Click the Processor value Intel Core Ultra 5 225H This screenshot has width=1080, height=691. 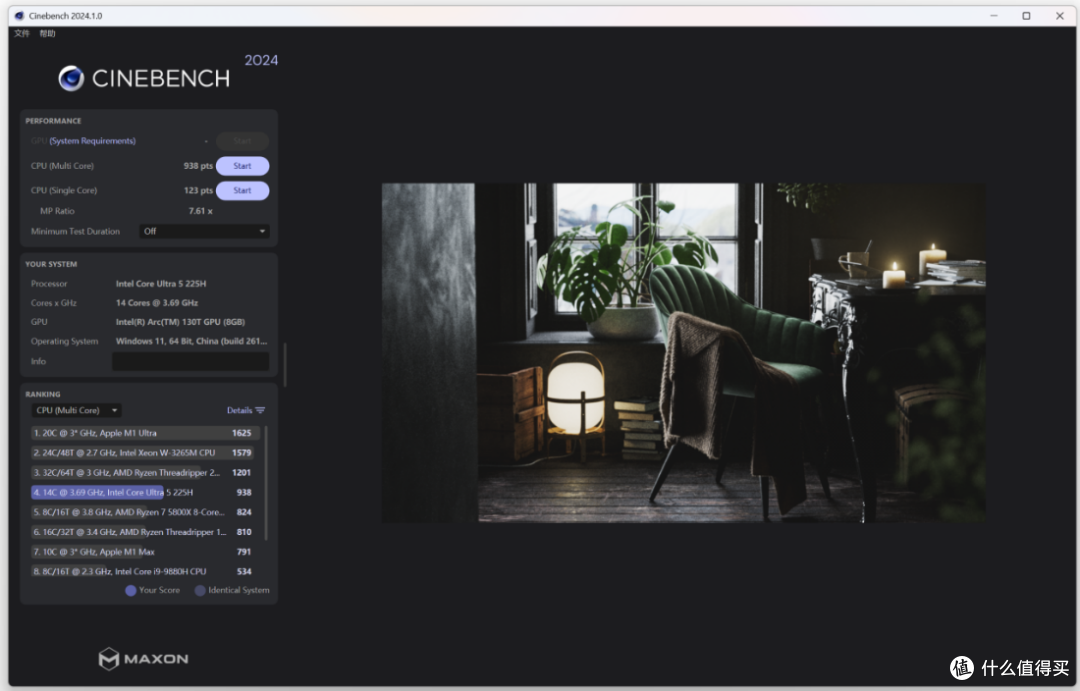[x=160, y=284]
